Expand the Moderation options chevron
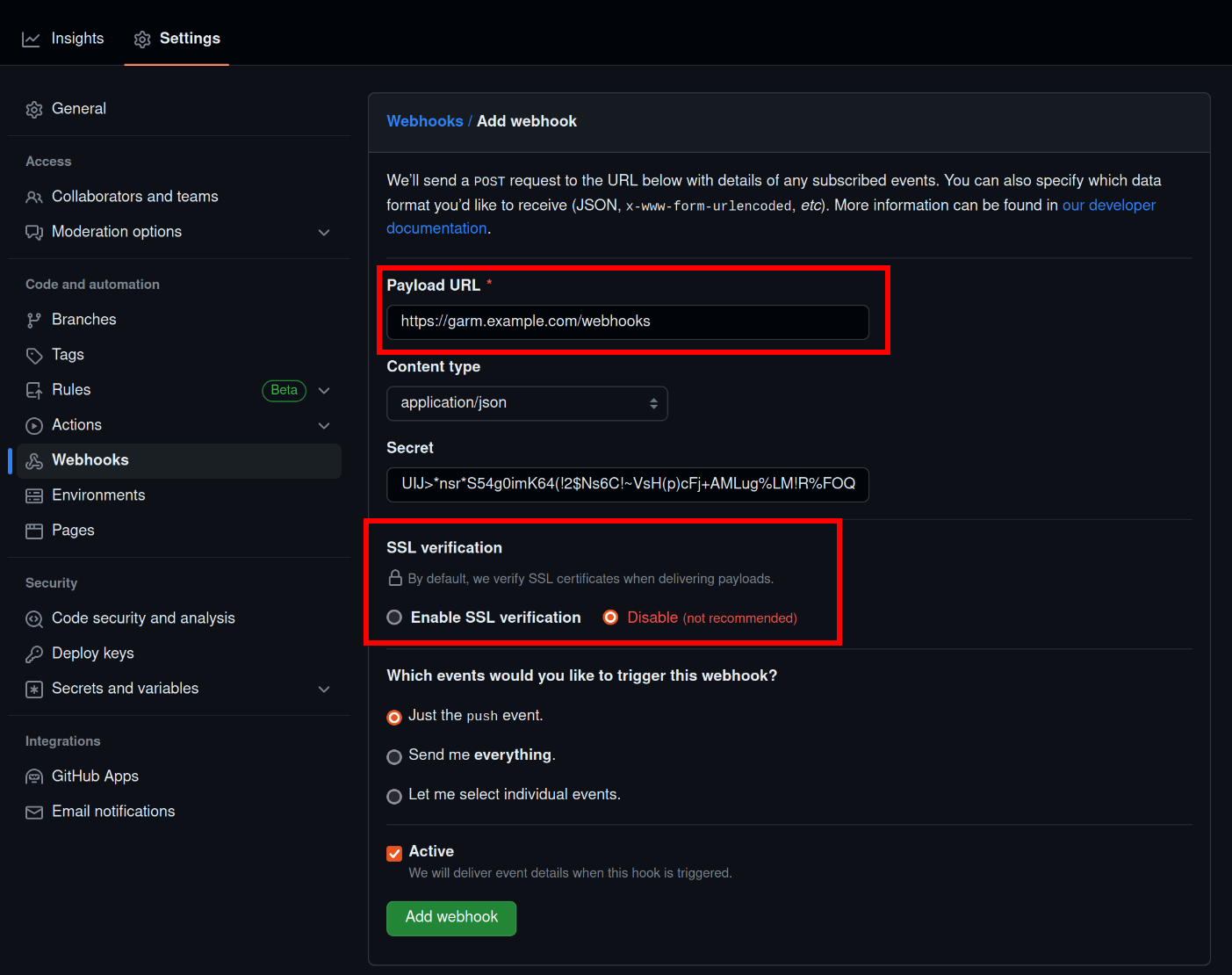The height and width of the screenshot is (975, 1232). (x=324, y=233)
